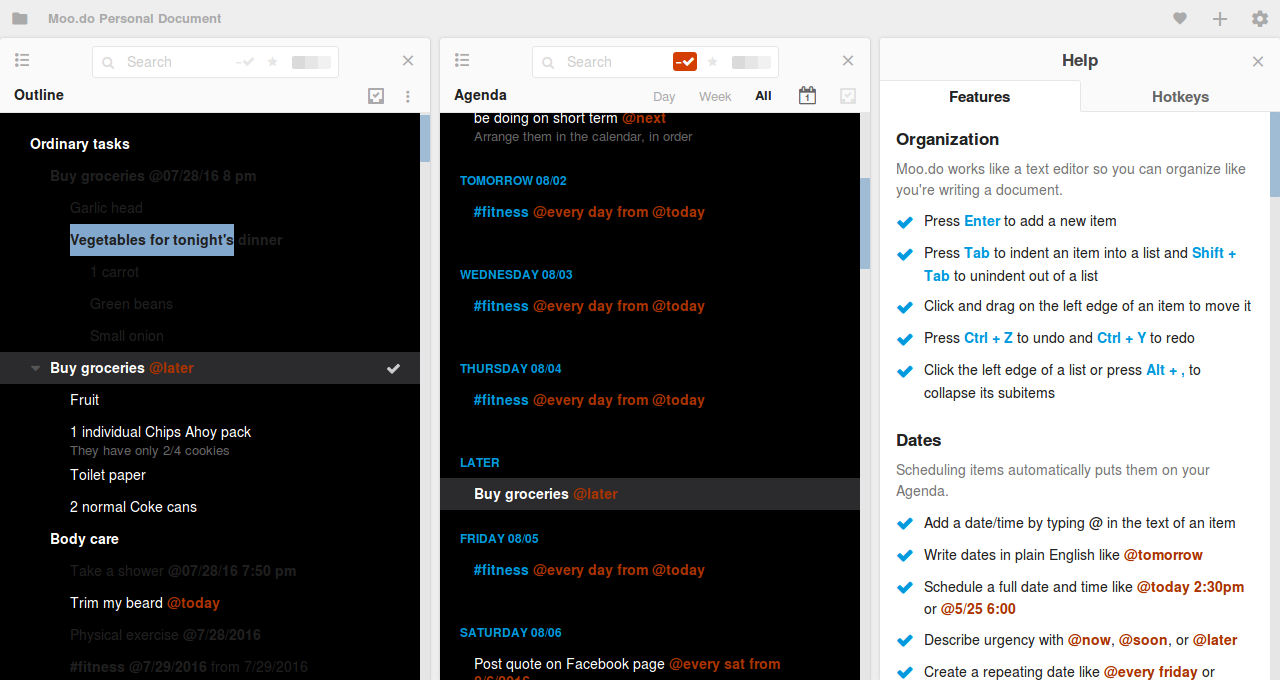The height and width of the screenshot is (680, 1280).
Task: Click the Help panel scrollbar thumb
Action: pyautogui.click(x=1274, y=155)
